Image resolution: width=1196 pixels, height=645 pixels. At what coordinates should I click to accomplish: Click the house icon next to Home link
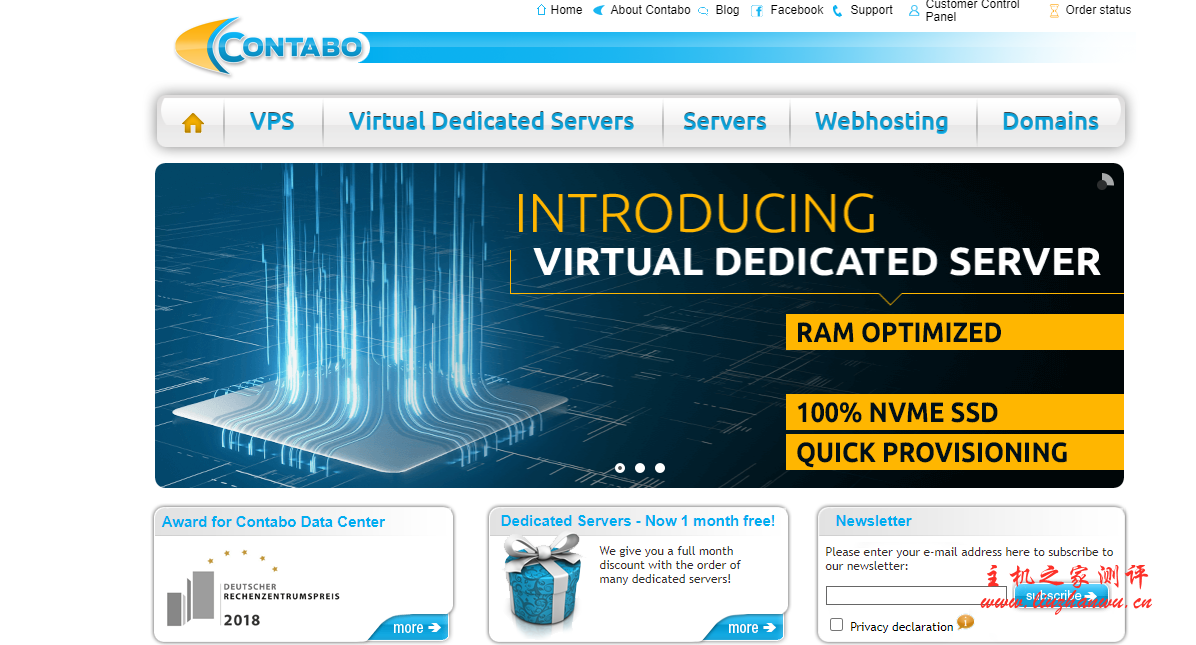coord(542,10)
